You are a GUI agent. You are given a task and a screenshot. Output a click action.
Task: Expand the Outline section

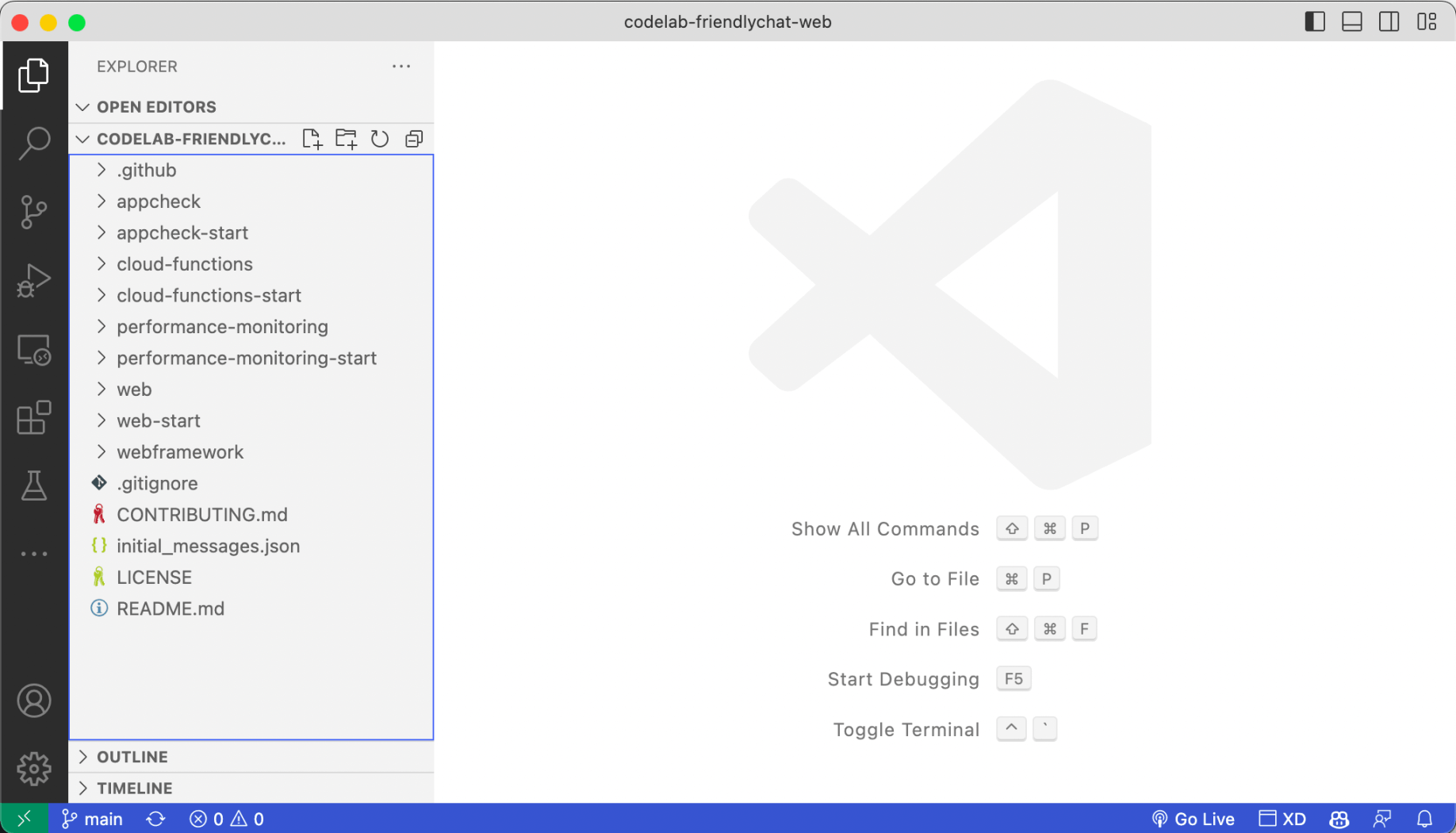[x=251, y=757]
